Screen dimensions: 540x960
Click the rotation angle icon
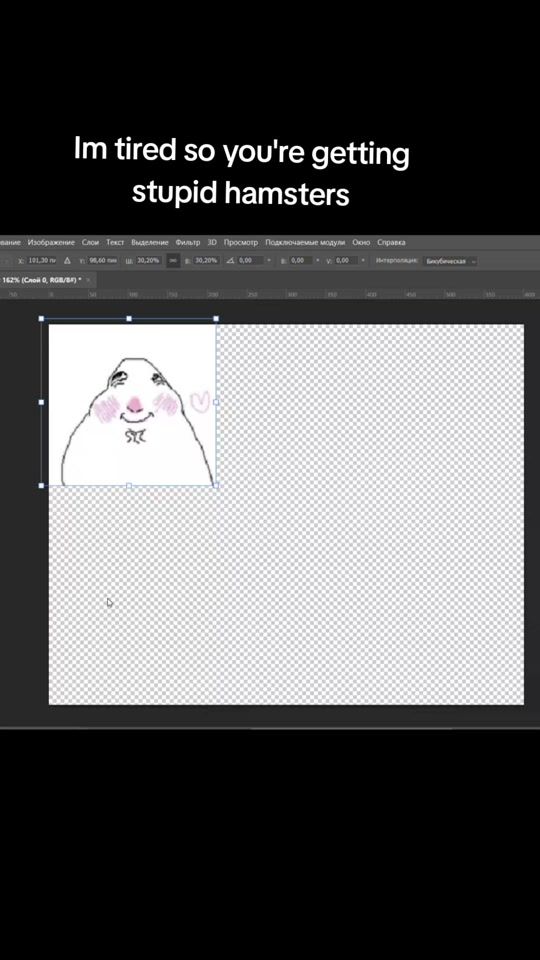click(x=230, y=260)
